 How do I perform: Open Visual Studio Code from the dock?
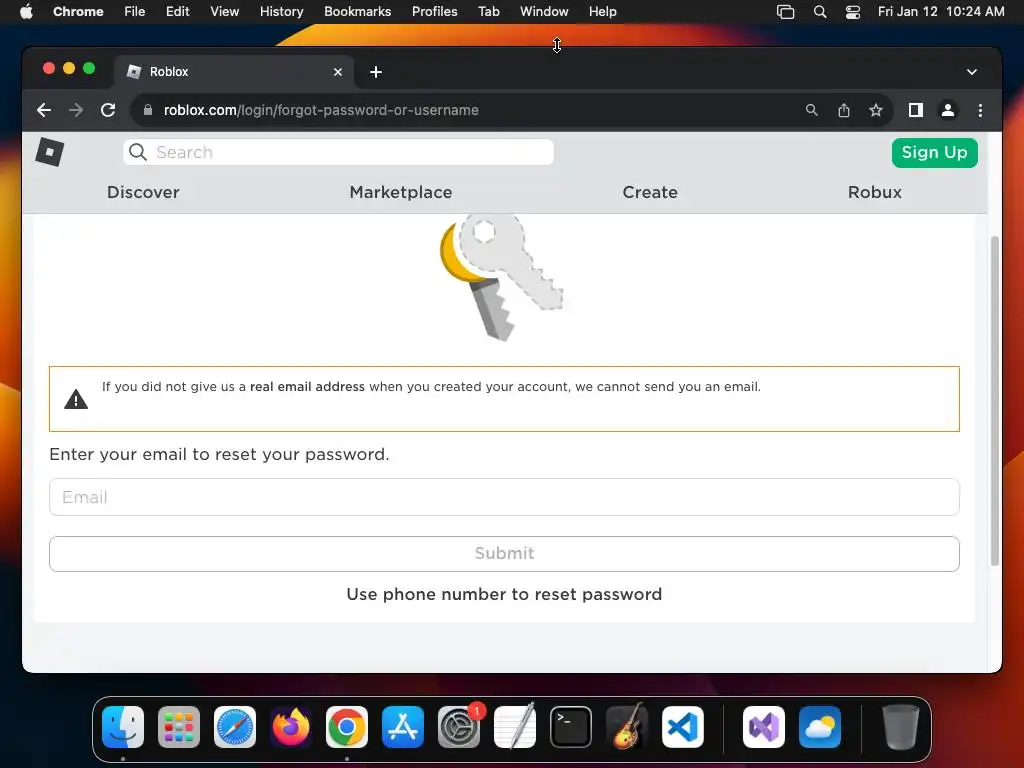[682, 727]
